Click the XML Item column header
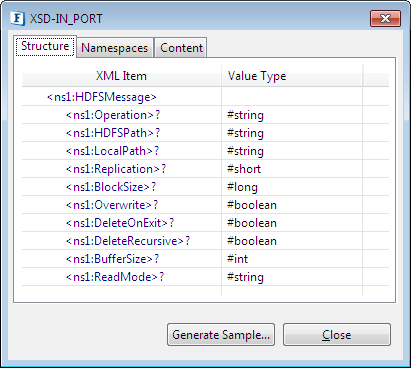411x368 pixels. pos(121,76)
